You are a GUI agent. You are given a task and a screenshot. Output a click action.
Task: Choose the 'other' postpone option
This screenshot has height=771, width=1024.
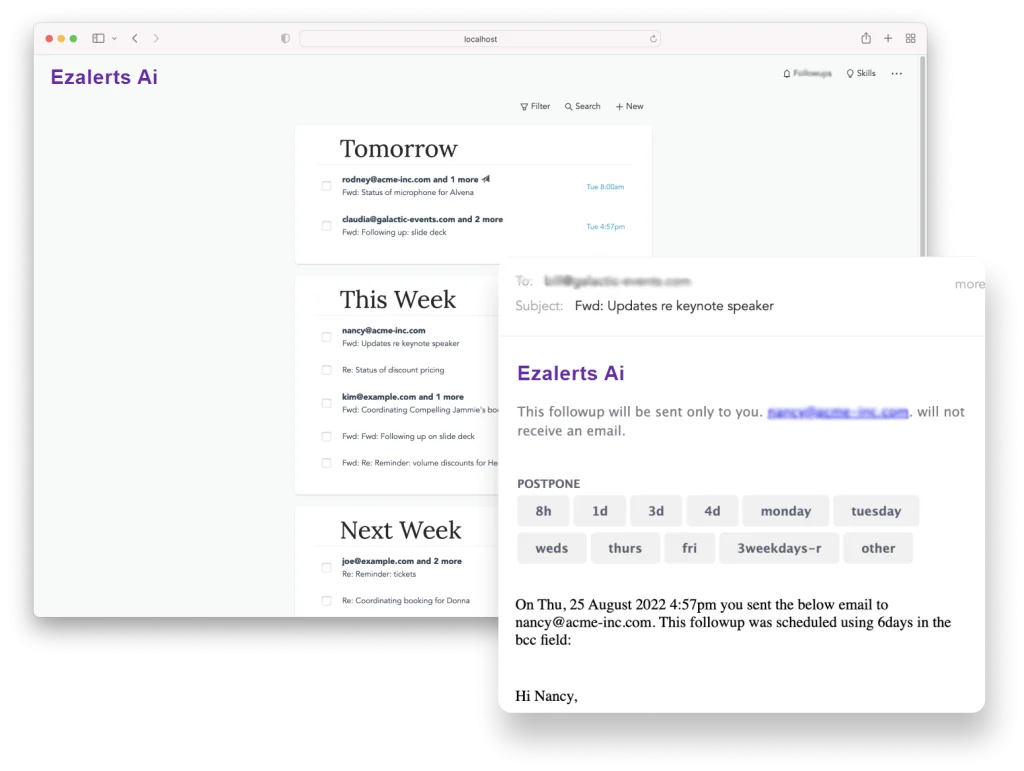(878, 548)
